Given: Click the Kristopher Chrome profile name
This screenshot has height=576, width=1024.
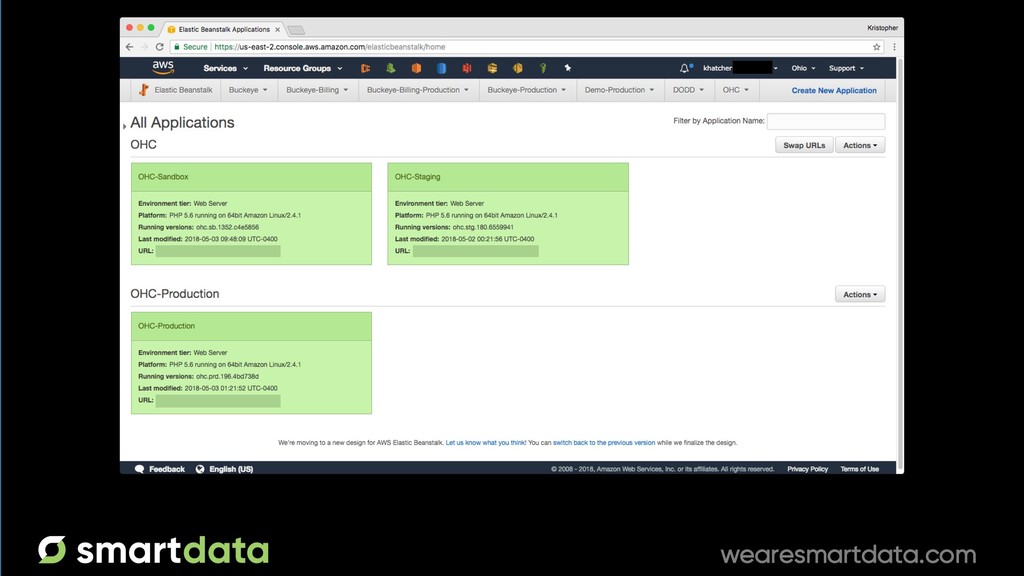Looking at the screenshot, I should click(882, 27).
